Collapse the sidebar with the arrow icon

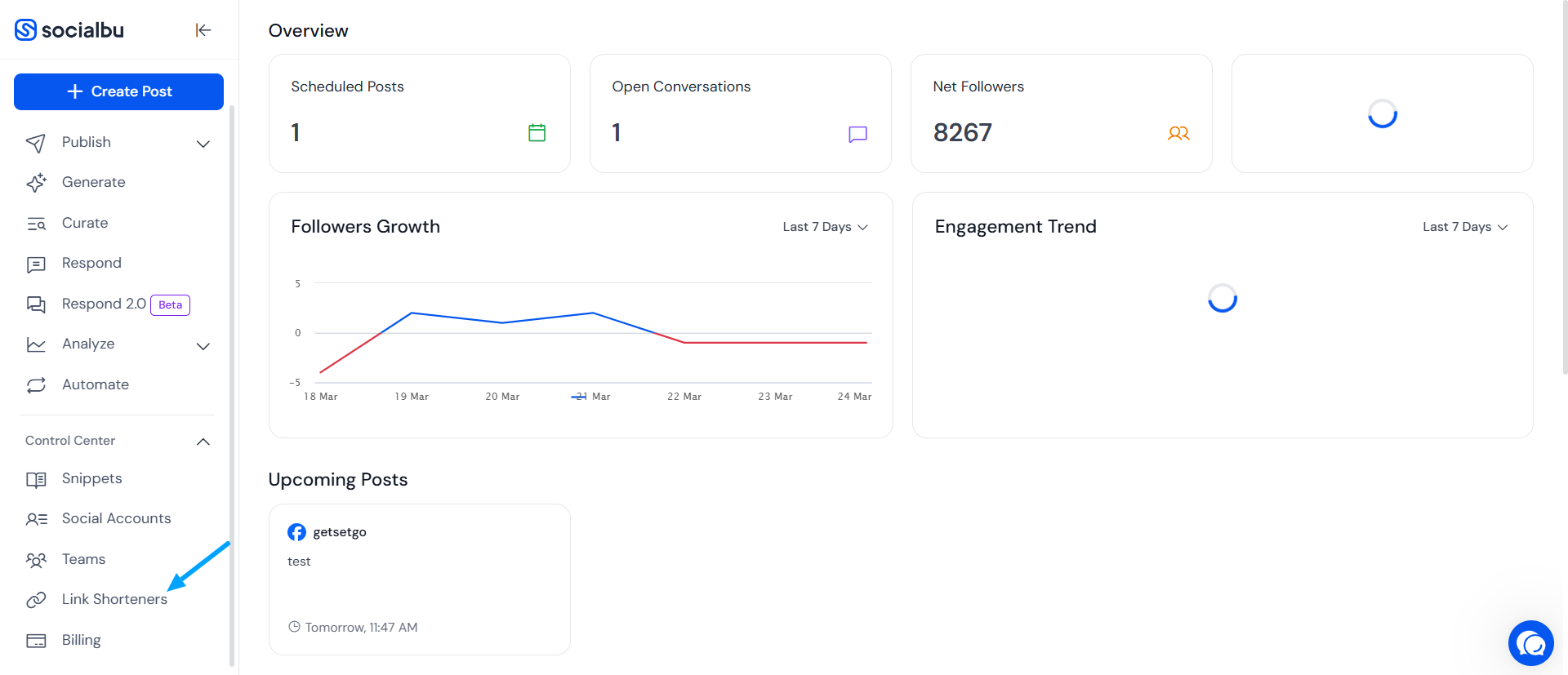coord(203,30)
